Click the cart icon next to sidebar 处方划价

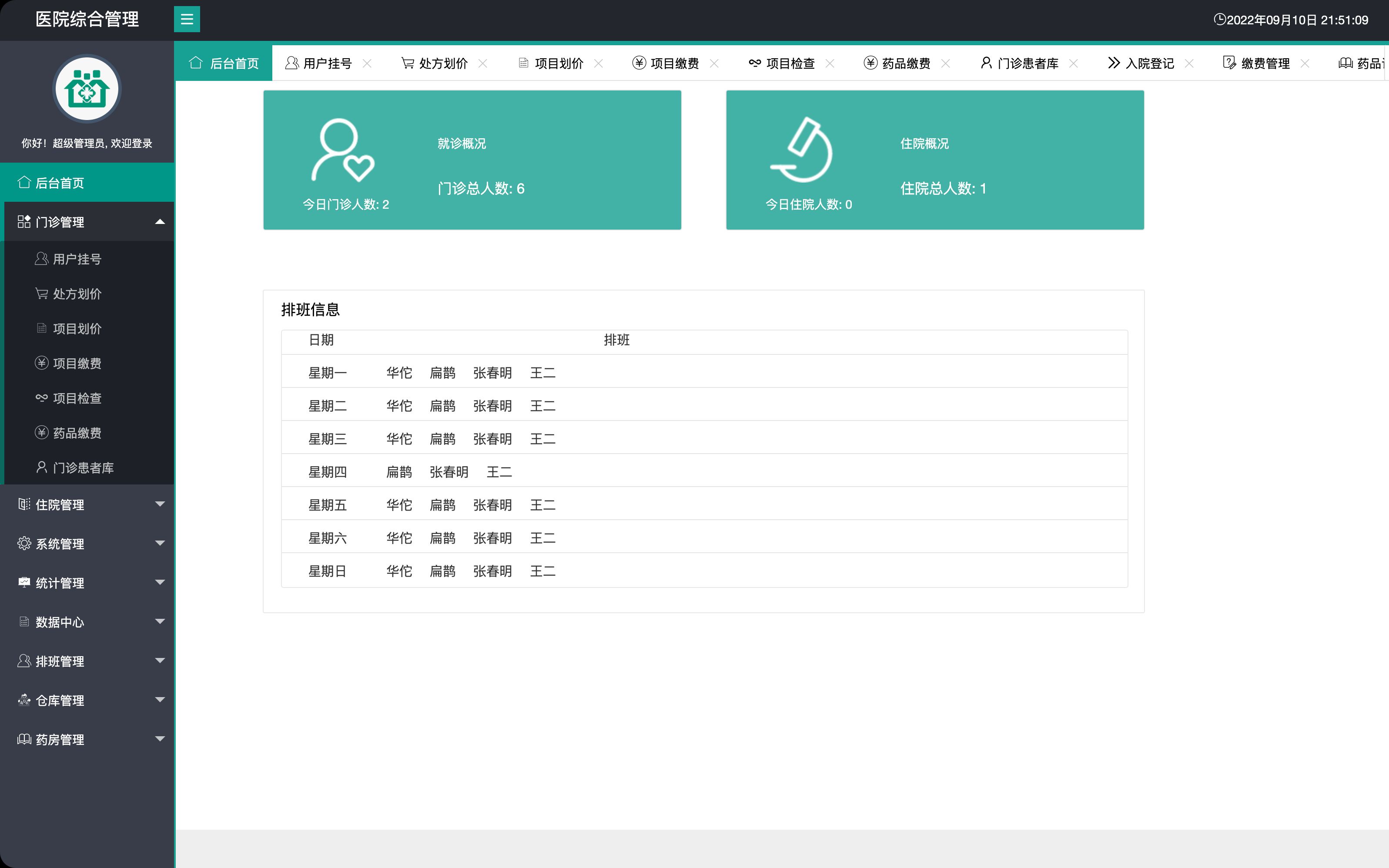pyautogui.click(x=41, y=294)
